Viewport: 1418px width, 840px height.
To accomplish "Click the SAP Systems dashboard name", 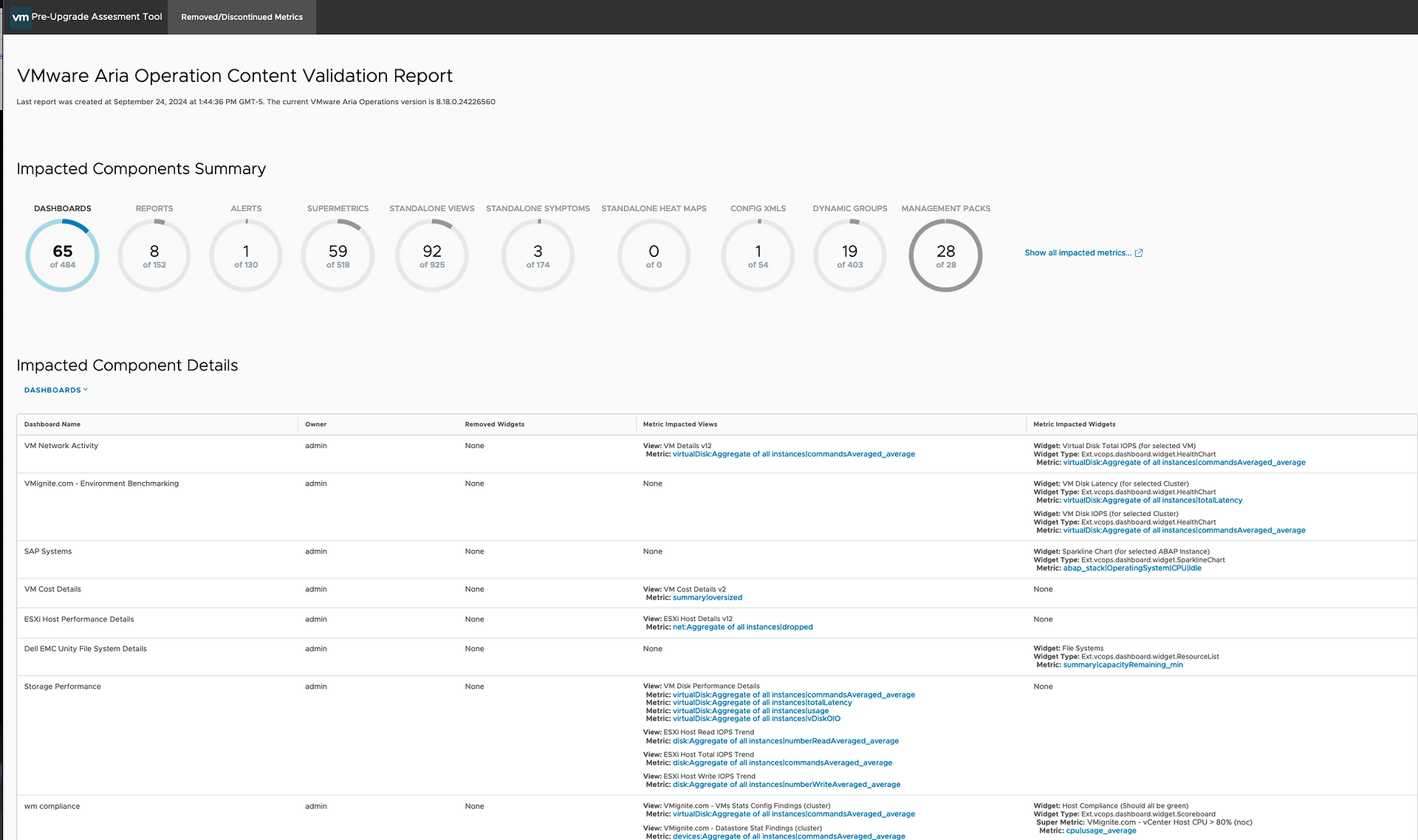I will [x=48, y=551].
